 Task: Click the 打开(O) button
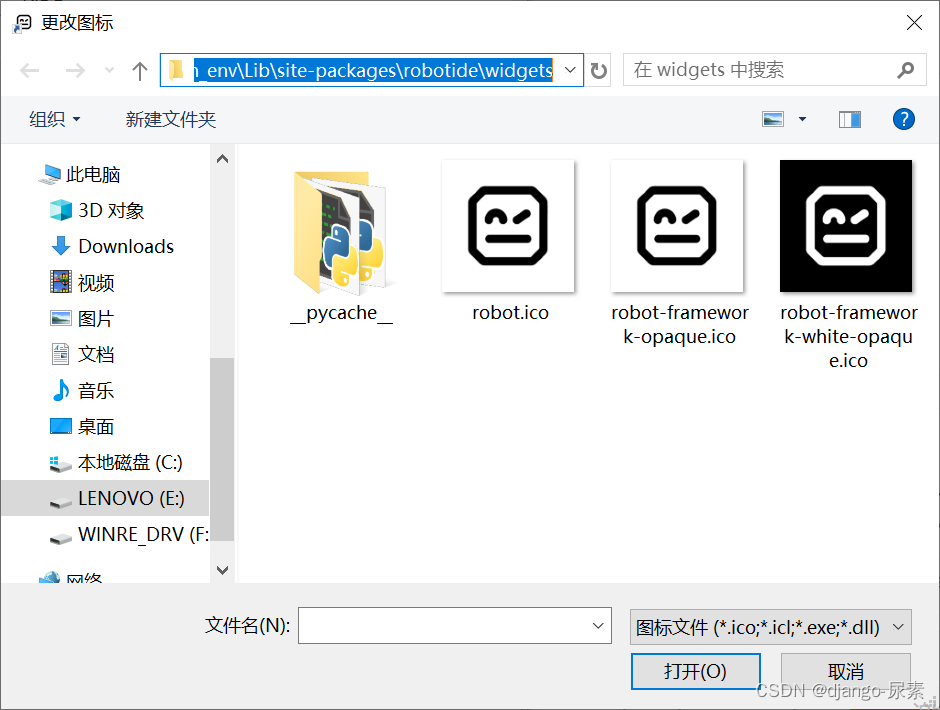[695, 671]
